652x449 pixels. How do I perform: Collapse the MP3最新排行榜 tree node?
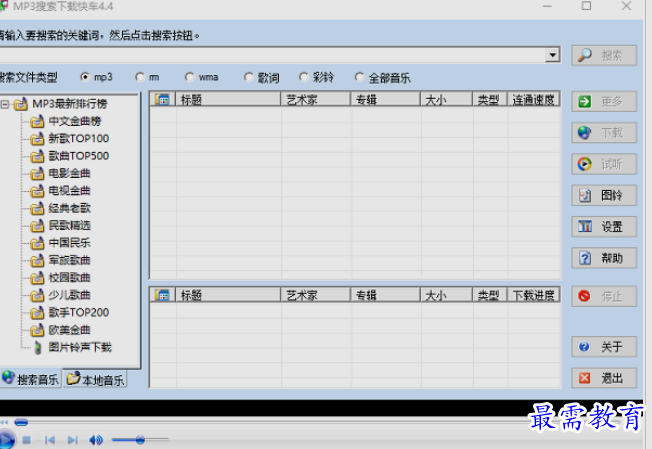point(5,104)
